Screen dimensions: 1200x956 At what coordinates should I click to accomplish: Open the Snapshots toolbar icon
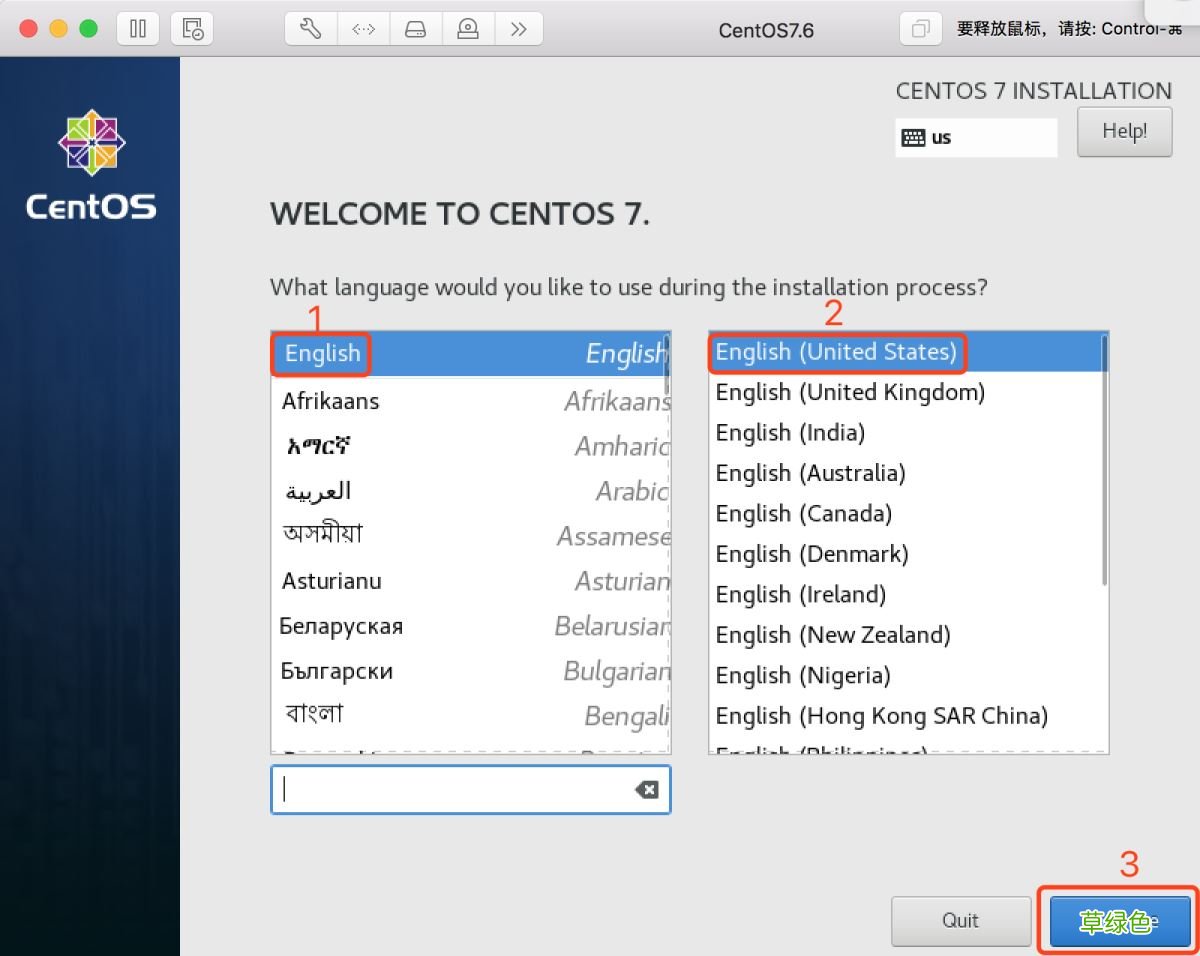(x=192, y=28)
